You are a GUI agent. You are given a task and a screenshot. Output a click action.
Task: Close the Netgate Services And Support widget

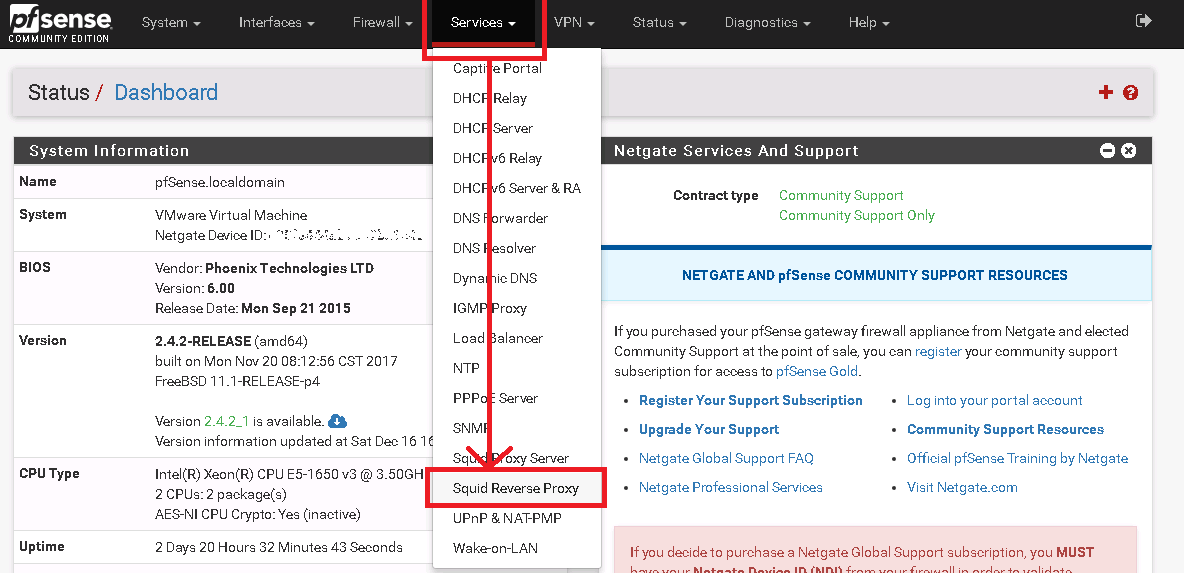[x=1128, y=151]
